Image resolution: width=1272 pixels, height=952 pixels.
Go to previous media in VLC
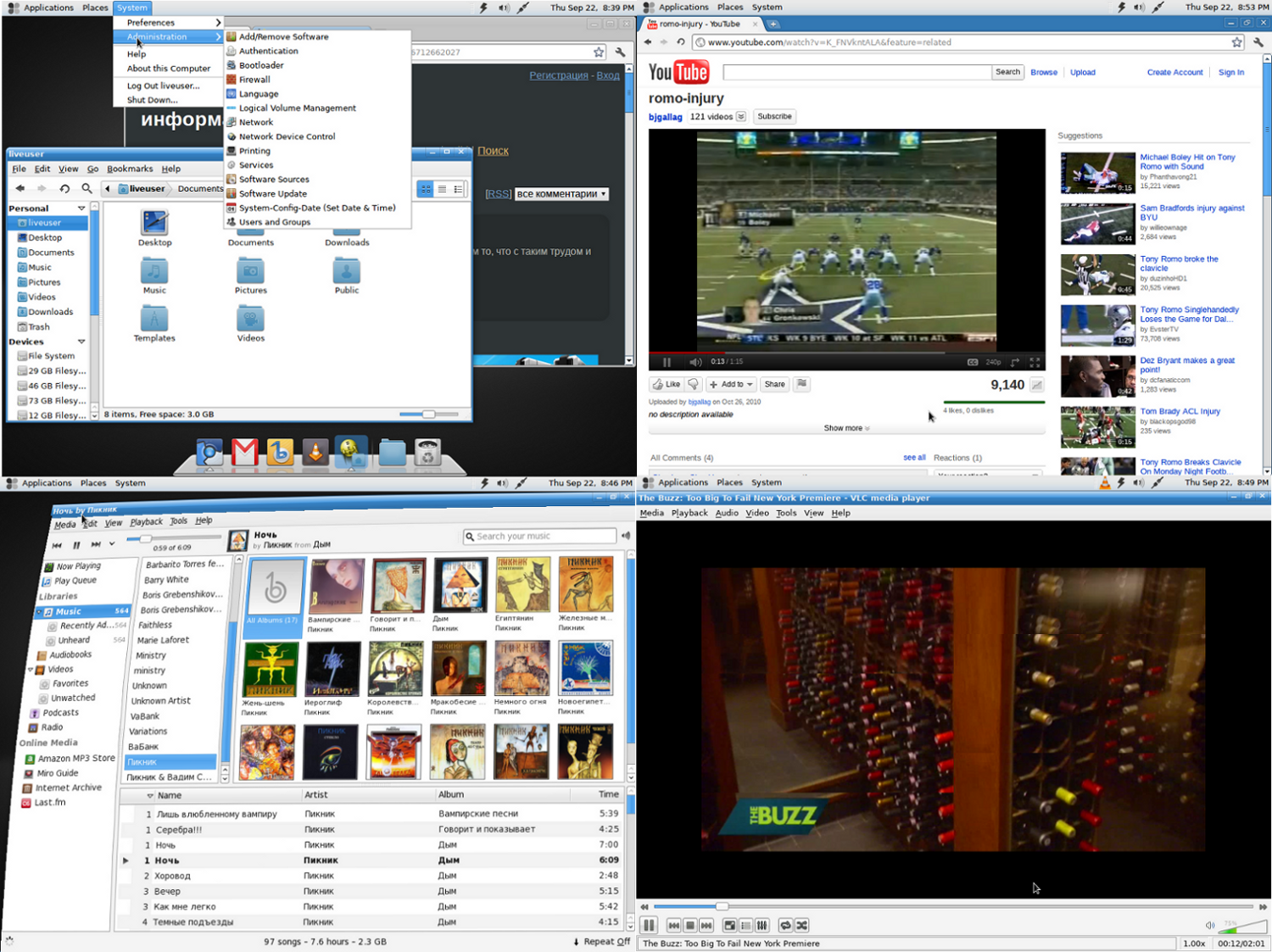coord(674,925)
